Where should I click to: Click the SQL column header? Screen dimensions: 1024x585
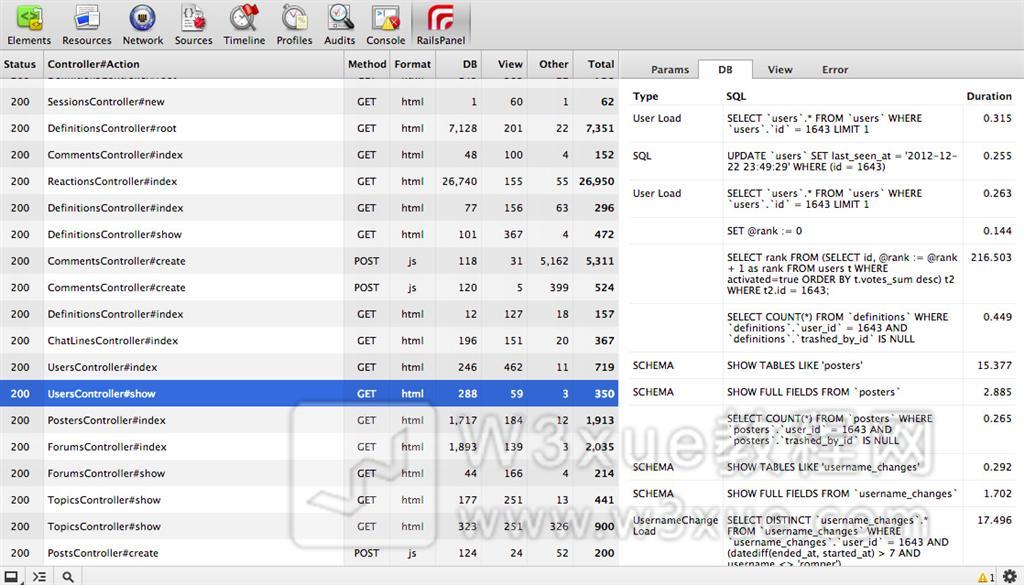[x=735, y=96]
